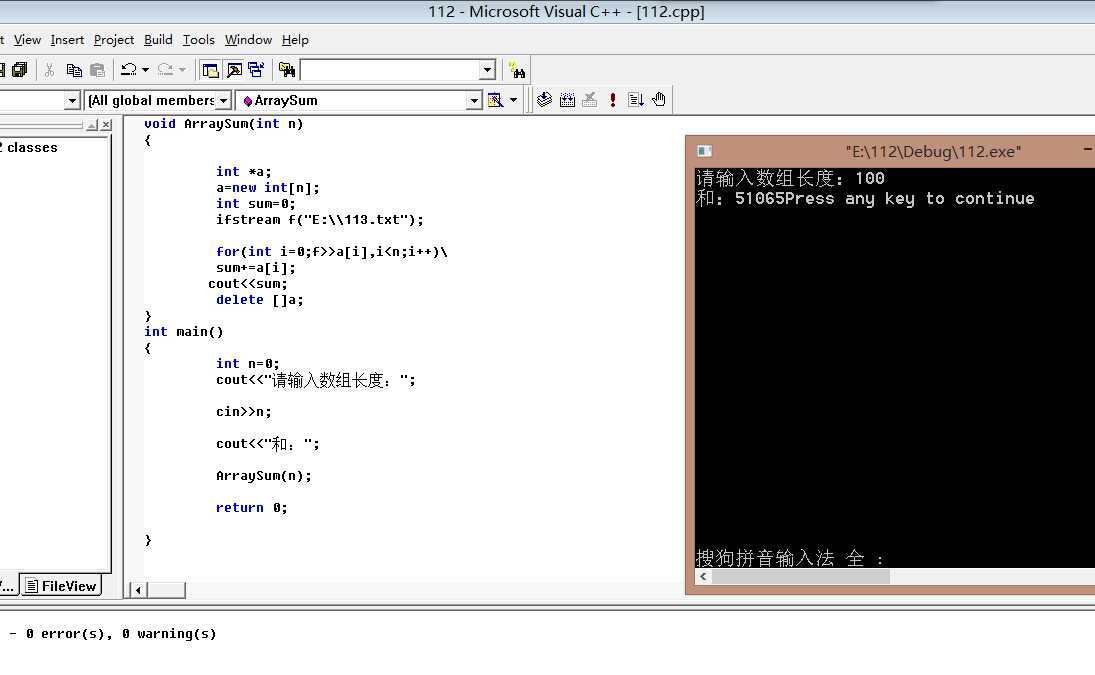This screenshot has height=675, width=1095.
Task: Click the Build toolbar icon
Action: 567,100
